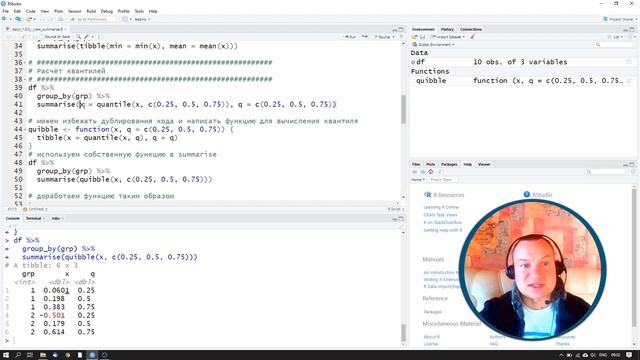This screenshot has height=360, width=640.
Task: Switch to the Jobs tab
Action: (x=56, y=218)
